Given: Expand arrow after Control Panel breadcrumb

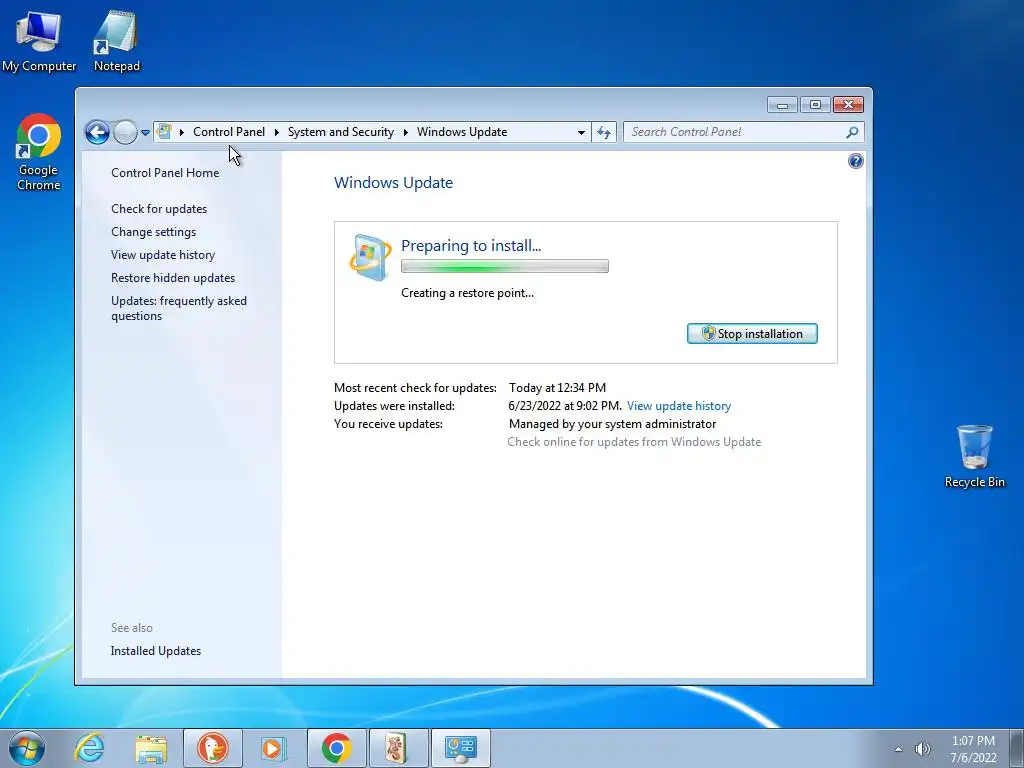Looking at the screenshot, I should [x=276, y=132].
